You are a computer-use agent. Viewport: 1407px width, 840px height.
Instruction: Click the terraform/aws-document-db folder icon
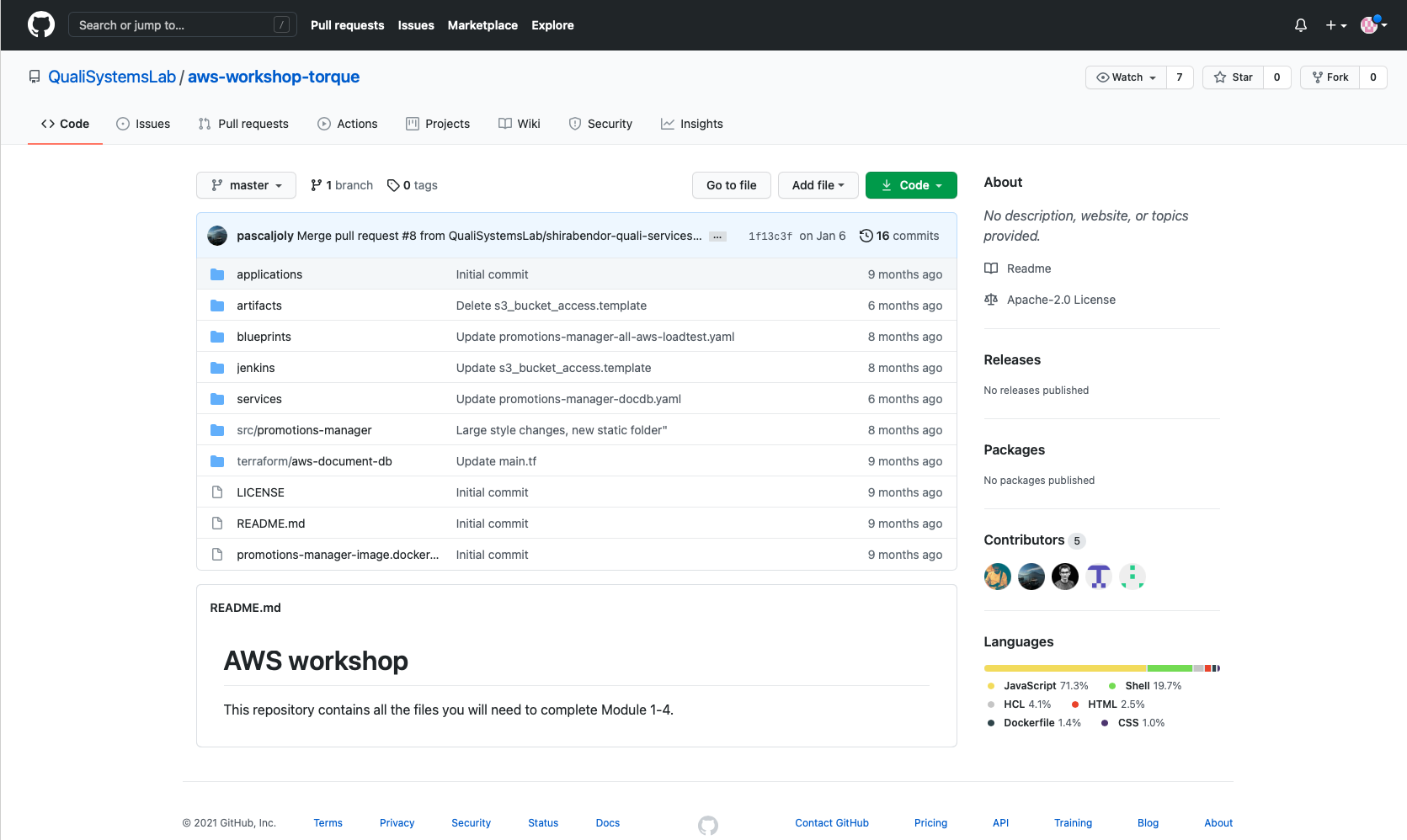(x=217, y=461)
